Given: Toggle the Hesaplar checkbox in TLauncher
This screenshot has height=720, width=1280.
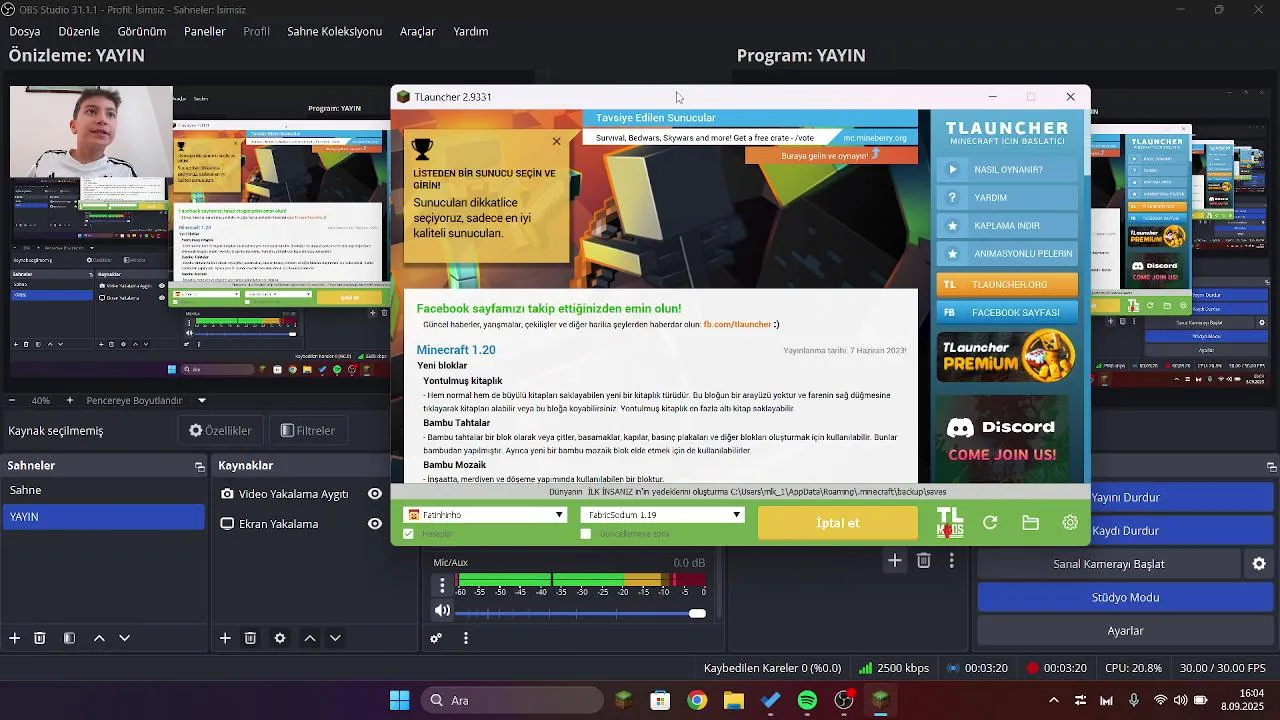Looking at the screenshot, I should 408,534.
